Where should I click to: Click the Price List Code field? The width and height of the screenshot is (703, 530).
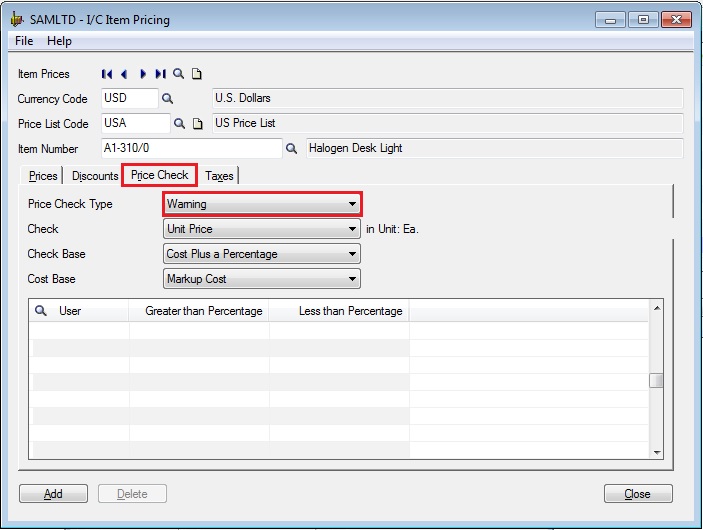(136, 123)
